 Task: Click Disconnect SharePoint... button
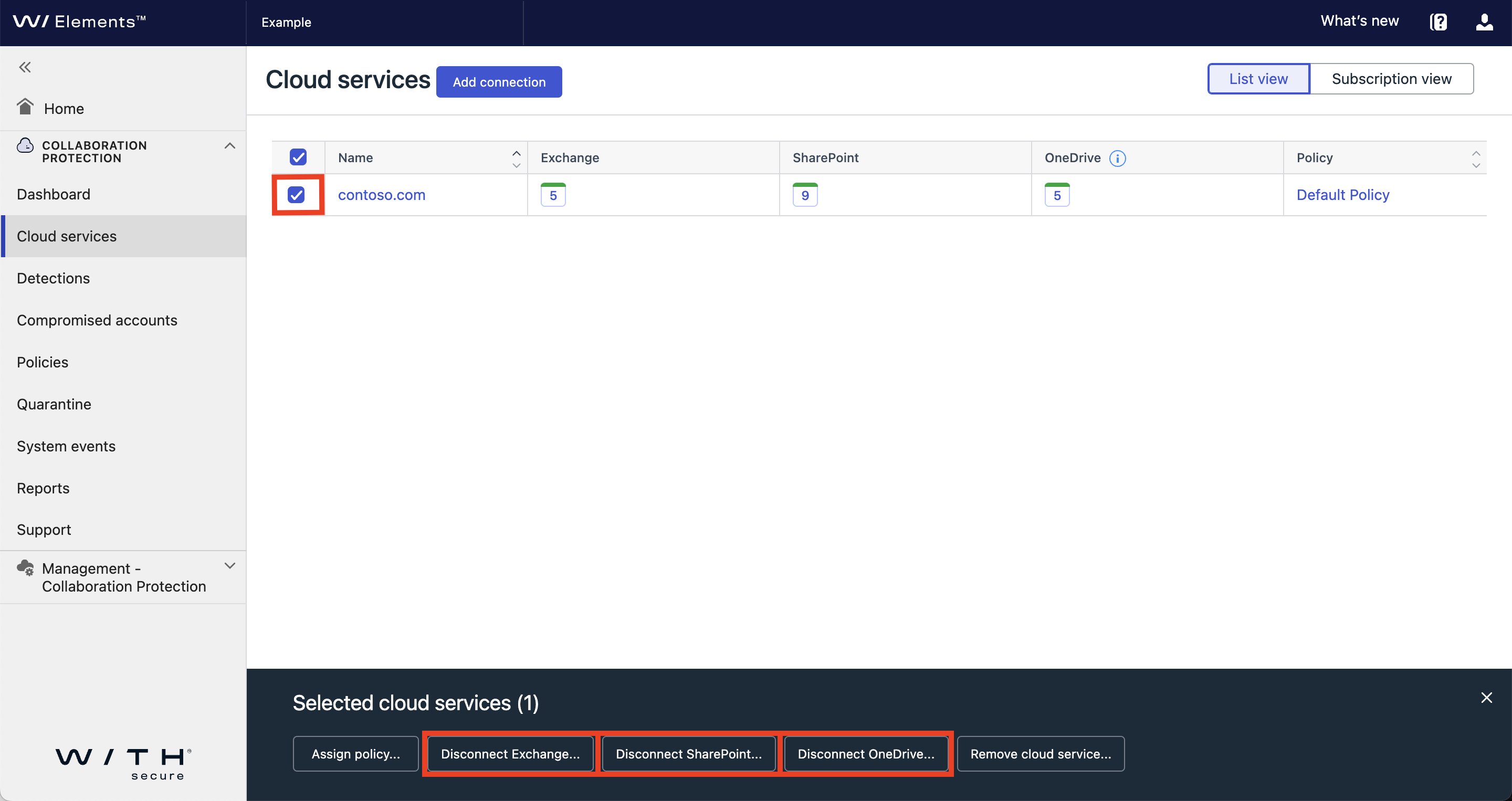click(688, 754)
